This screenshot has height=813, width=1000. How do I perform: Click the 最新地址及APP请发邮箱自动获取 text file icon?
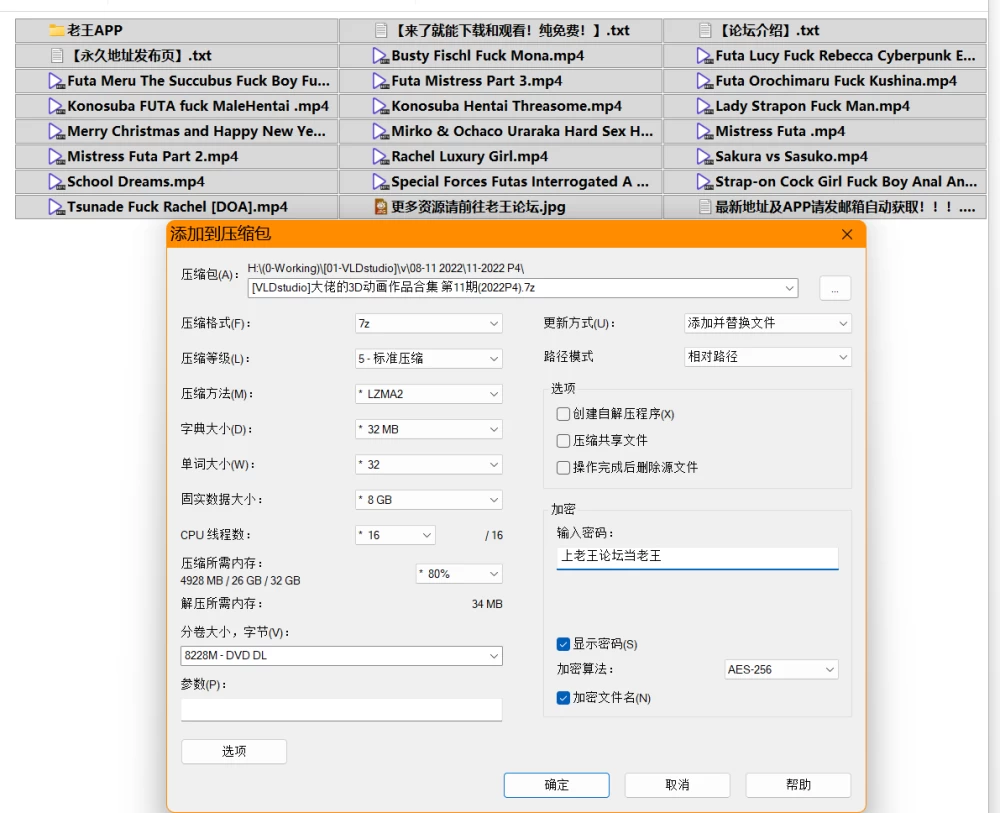pyautogui.click(x=705, y=207)
